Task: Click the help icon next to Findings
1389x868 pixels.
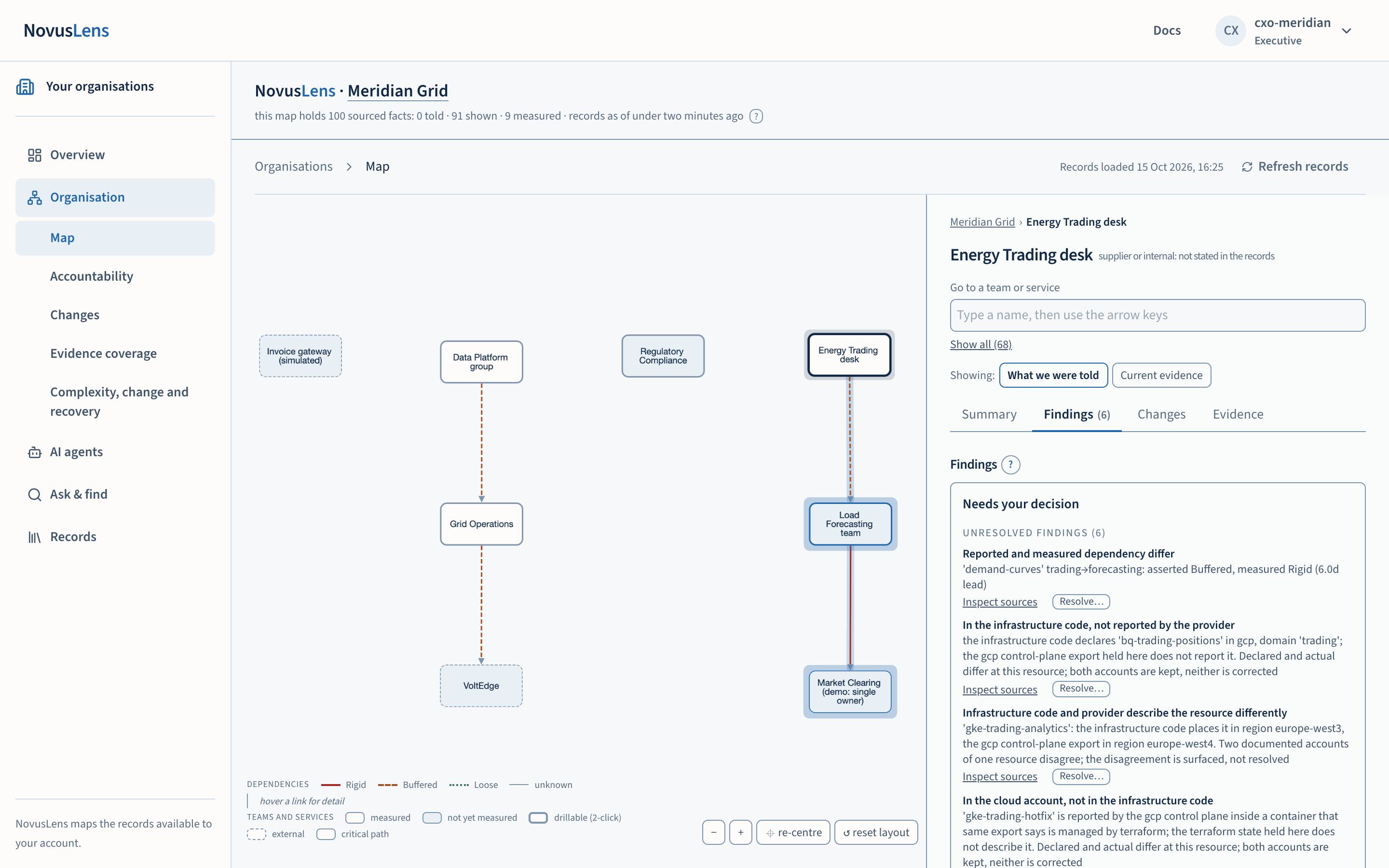Action: [1011, 464]
